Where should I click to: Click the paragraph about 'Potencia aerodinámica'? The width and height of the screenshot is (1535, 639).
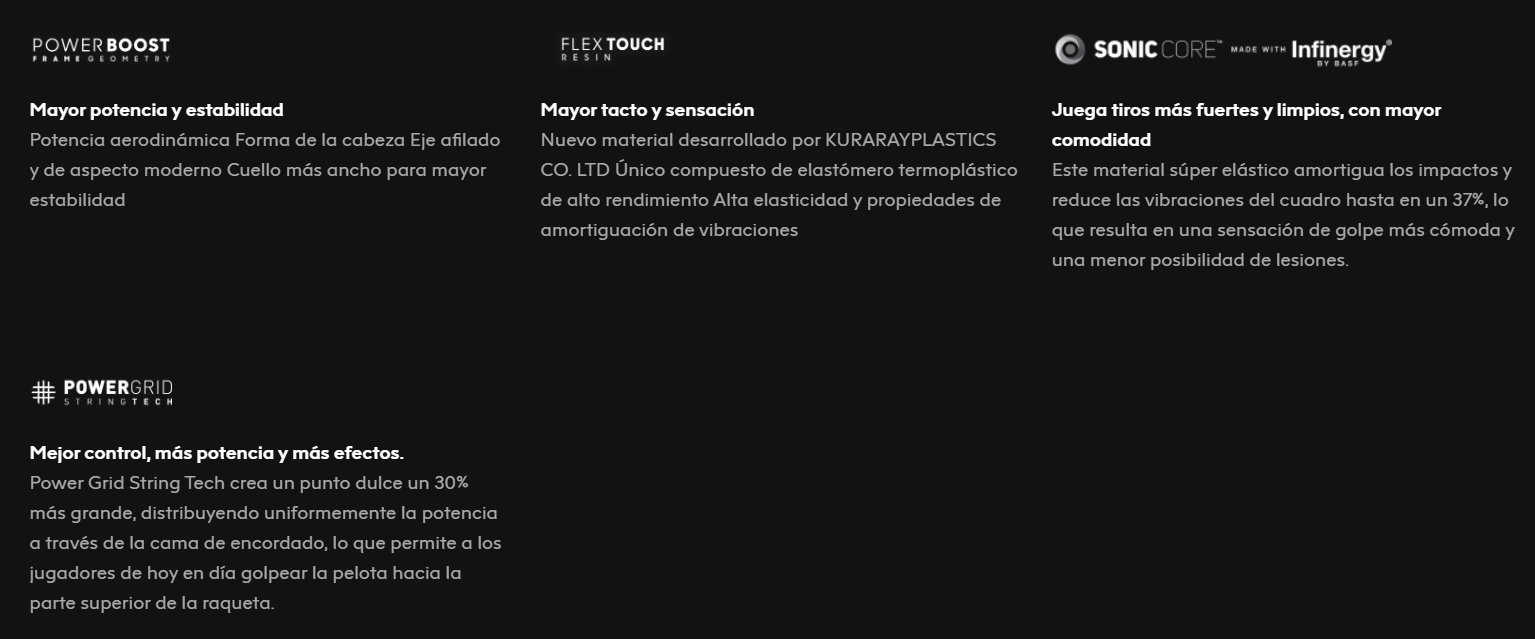click(x=265, y=170)
